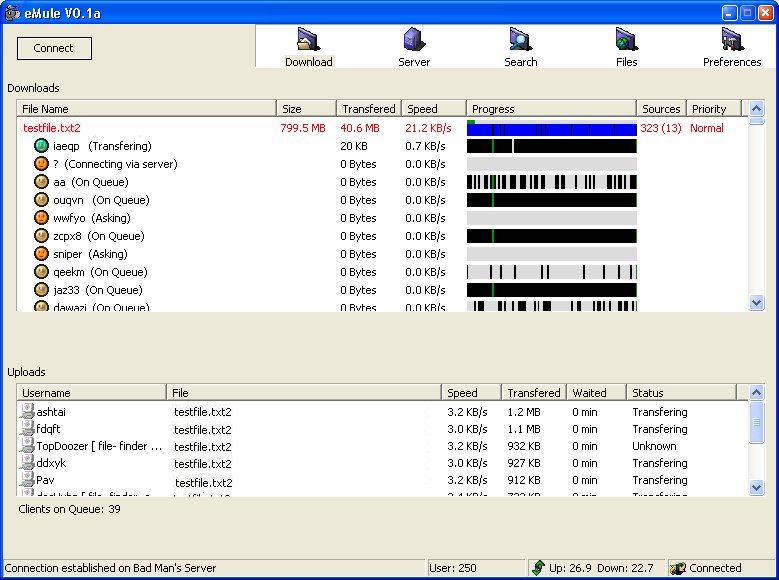The width and height of the screenshot is (779, 580).
Task: Sort downloads by the Sources column
Action: pyautogui.click(x=661, y=108)
